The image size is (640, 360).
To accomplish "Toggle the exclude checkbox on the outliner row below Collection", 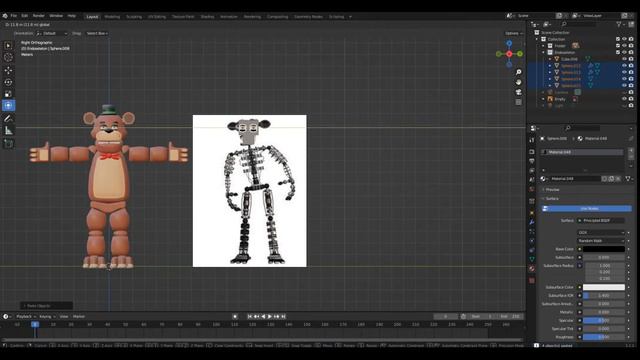I will coord(618,46).
